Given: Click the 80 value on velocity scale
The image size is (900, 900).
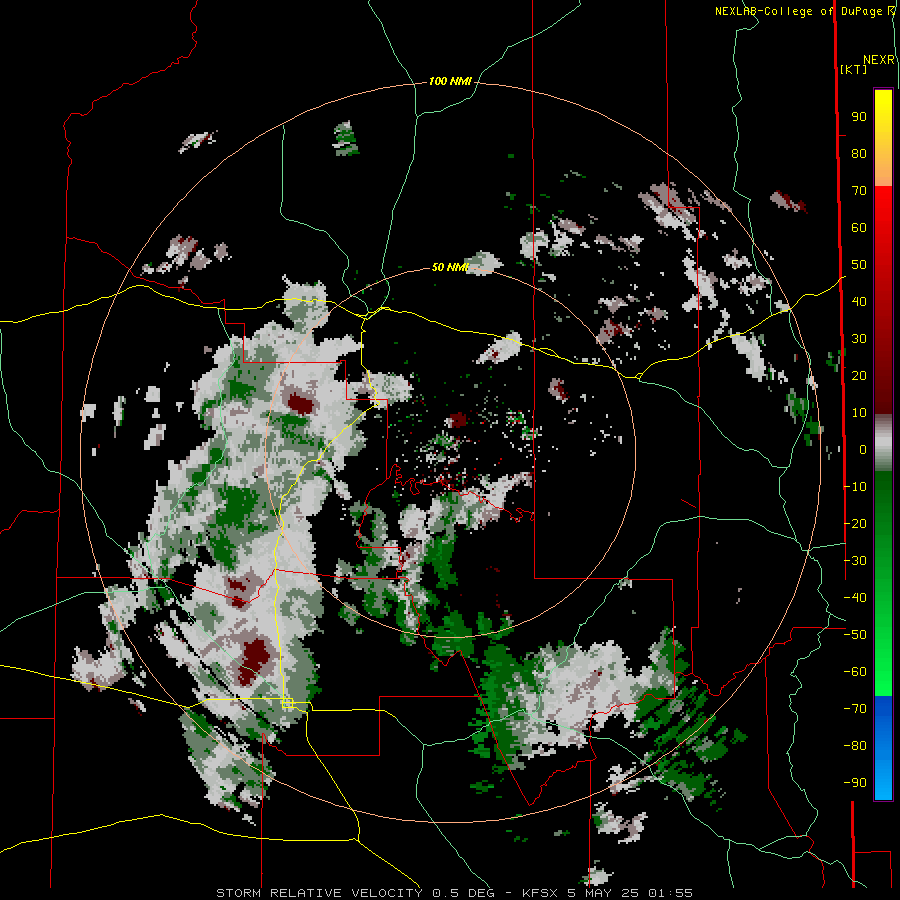Looking at the screenshot, I should click(859, 154).
